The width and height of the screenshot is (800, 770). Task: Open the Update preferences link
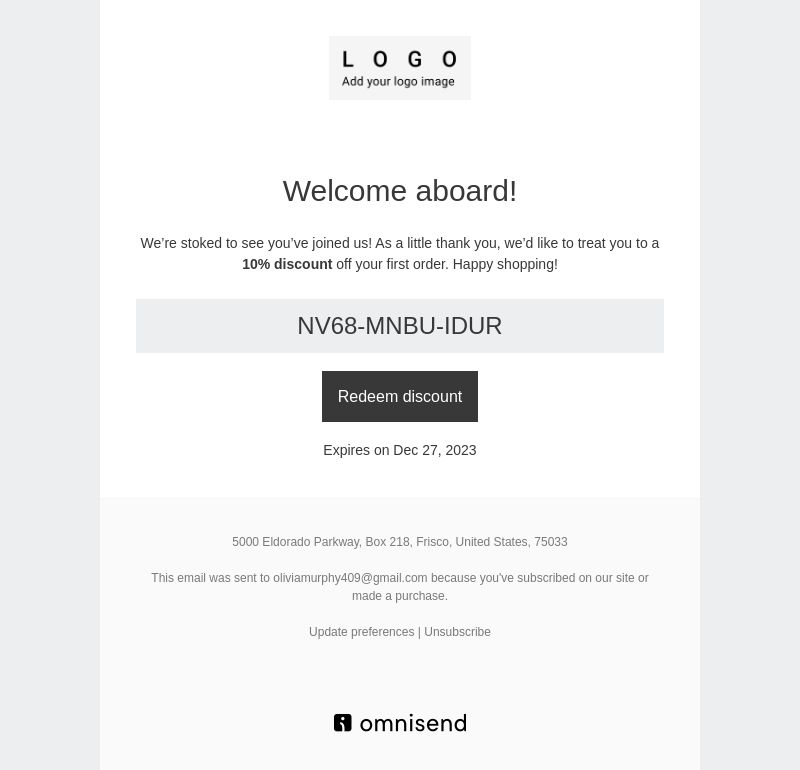pyautogui.click(x=361, y=632)
